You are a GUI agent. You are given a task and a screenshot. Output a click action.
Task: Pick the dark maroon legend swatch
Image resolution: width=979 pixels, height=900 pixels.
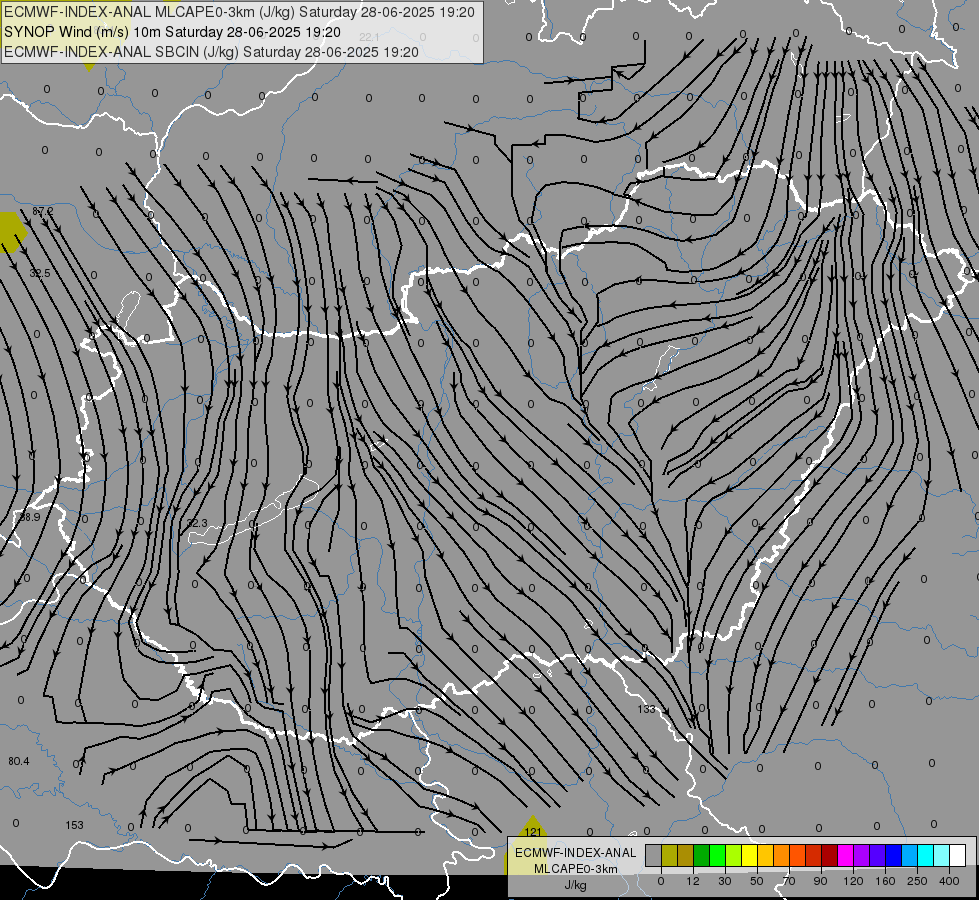tap(830, 855)
